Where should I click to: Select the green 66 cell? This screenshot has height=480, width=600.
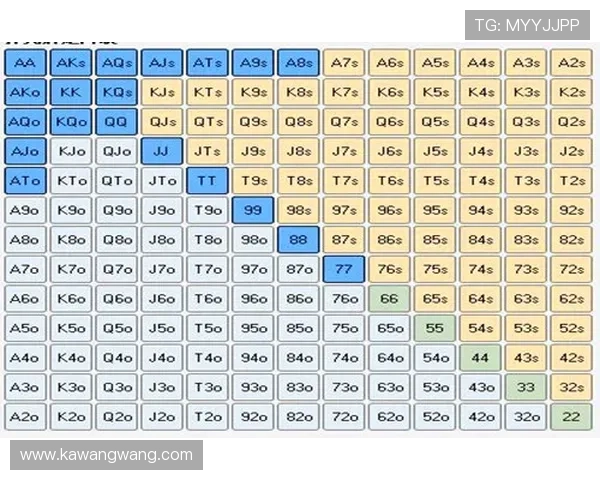click(x=389, y=299)
